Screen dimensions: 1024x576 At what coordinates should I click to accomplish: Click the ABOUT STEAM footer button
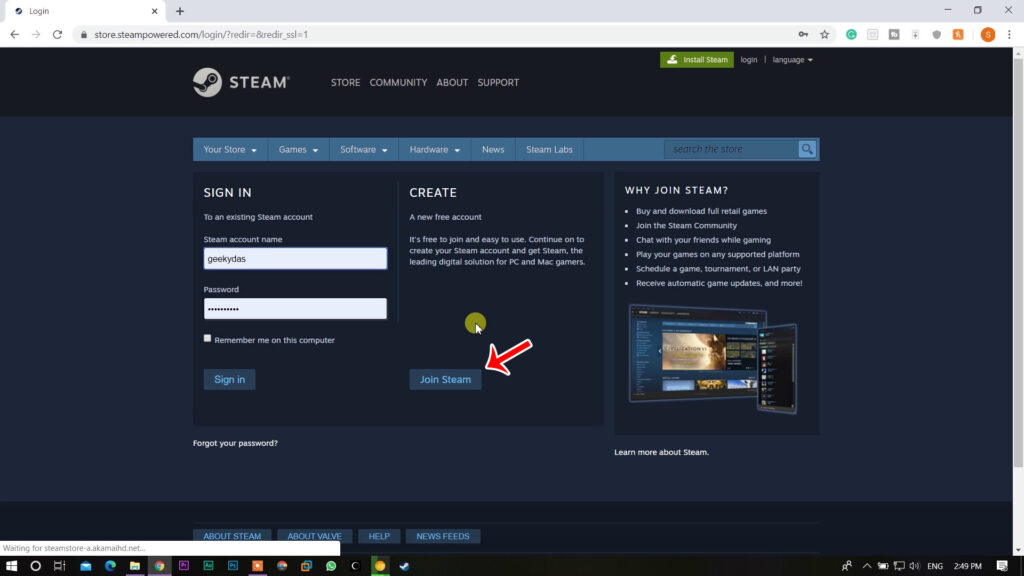232,536
